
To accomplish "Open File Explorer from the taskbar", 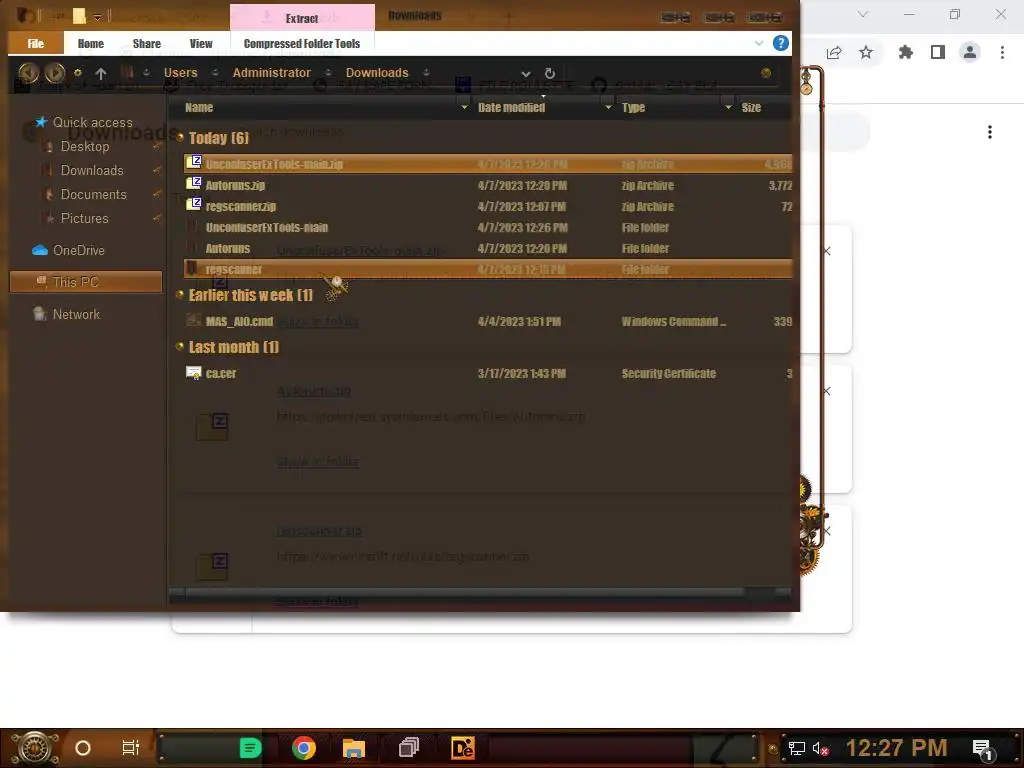I will pos(353,748).
